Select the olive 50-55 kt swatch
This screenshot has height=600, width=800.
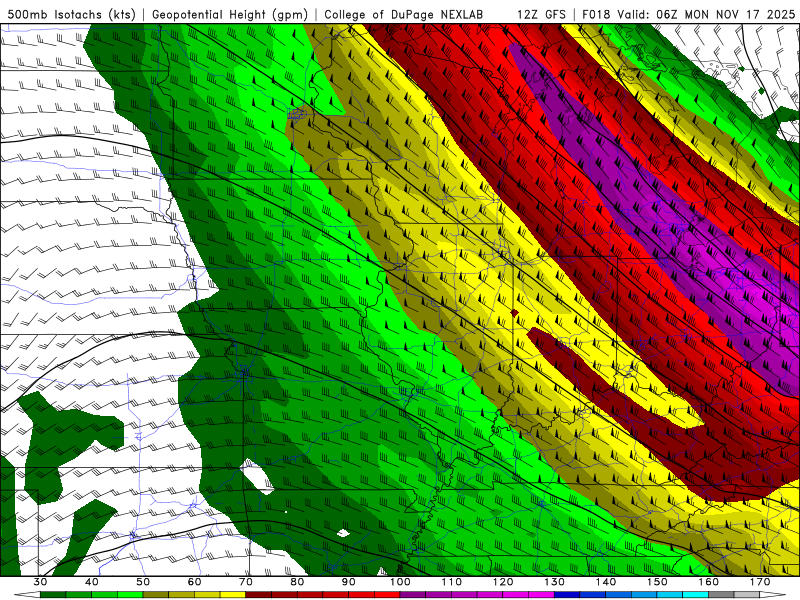[x=156, y=595]
